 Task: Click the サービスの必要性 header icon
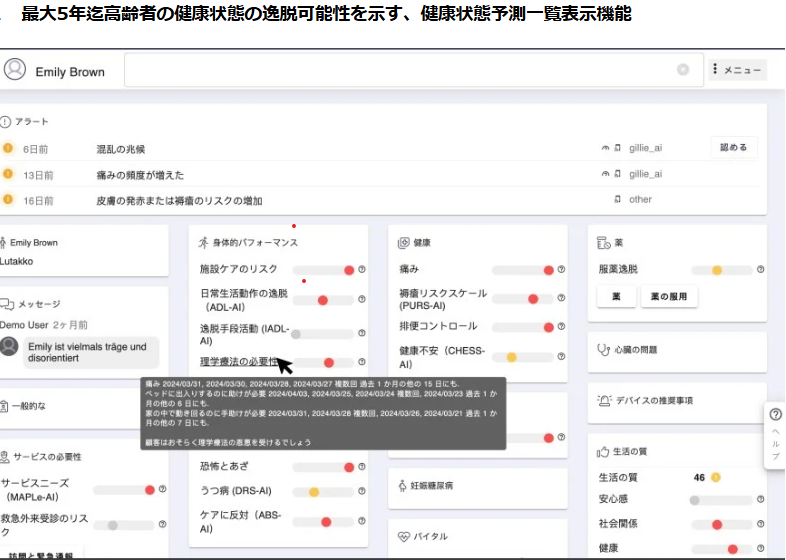click(5, 457)
